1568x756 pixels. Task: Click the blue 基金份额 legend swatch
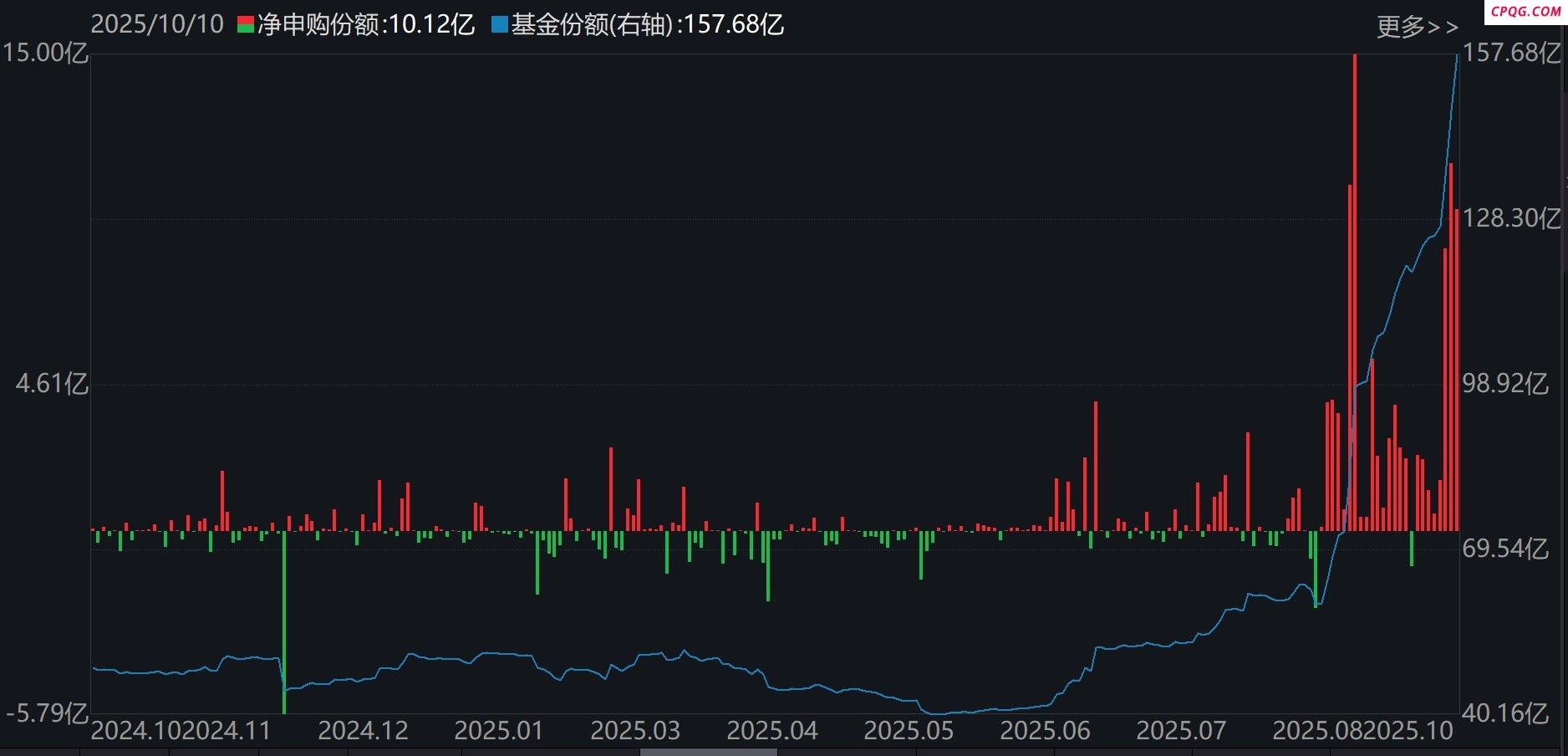(x=499, y=24)
